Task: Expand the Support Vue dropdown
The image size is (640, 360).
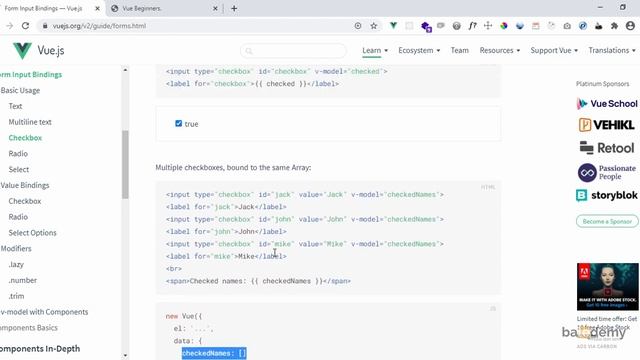Action: (554, 50)
